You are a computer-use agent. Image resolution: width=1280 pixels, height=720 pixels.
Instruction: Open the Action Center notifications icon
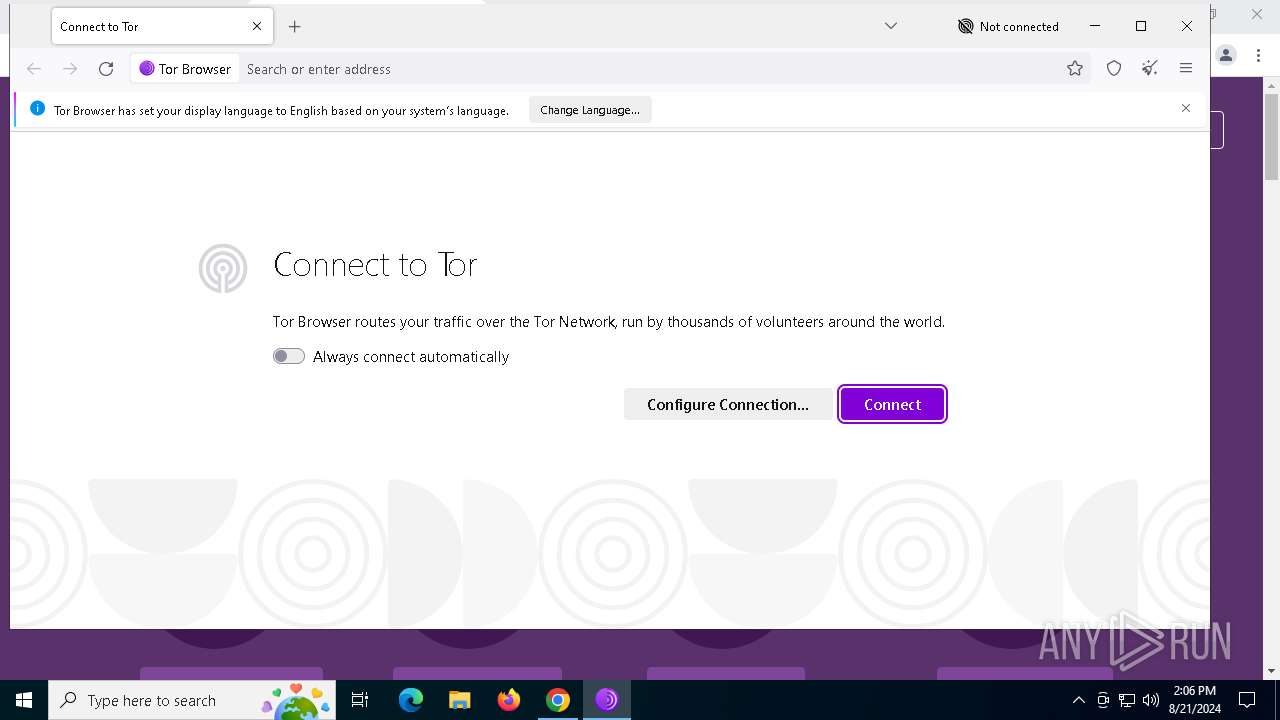[x=1247, y=700]
